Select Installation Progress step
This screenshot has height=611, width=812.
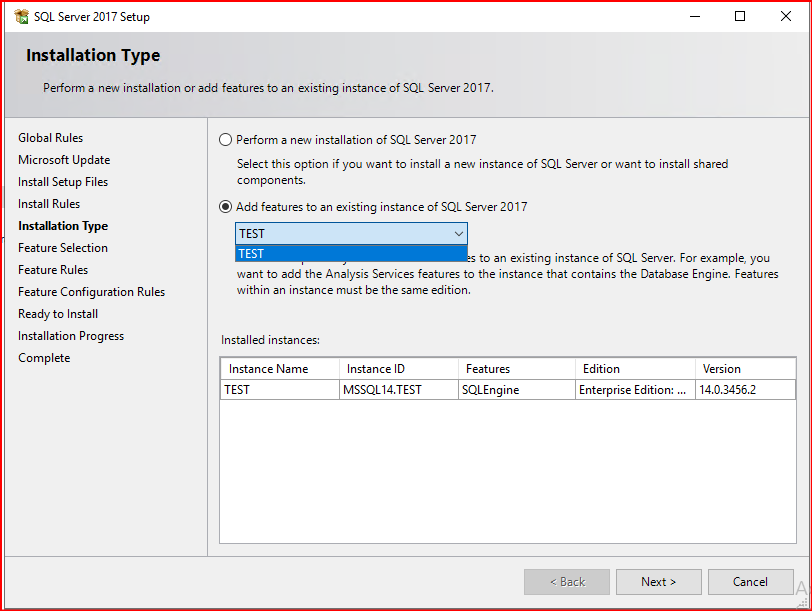71,336
